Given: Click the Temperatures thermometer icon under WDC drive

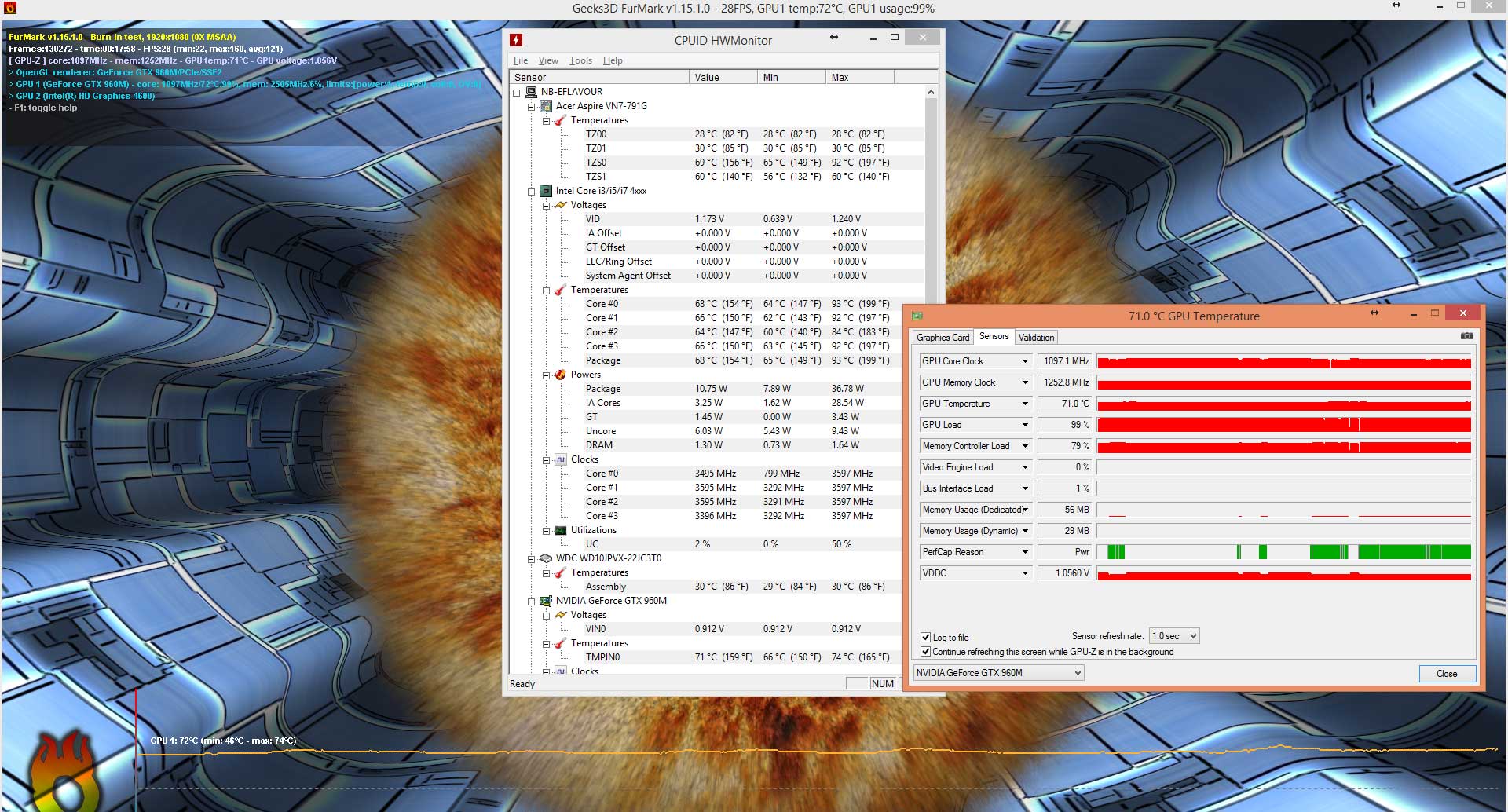Looking at the screenshot, I should pos(561,572).
